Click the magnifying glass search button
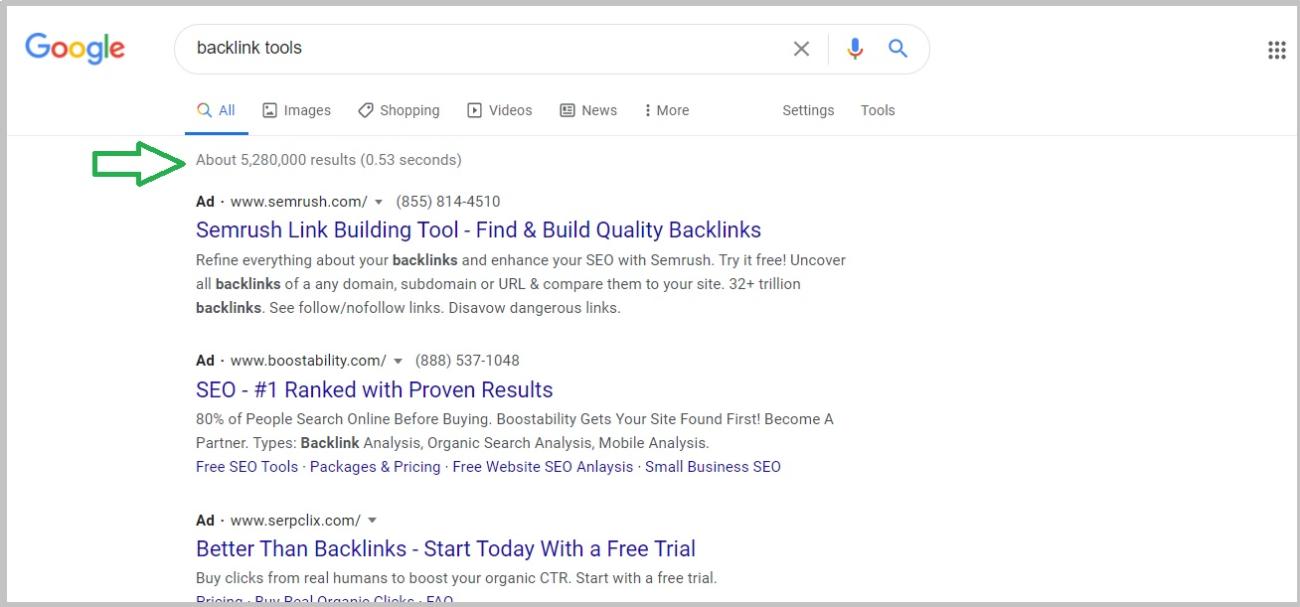1300x607 pixels. click(898, 48)
